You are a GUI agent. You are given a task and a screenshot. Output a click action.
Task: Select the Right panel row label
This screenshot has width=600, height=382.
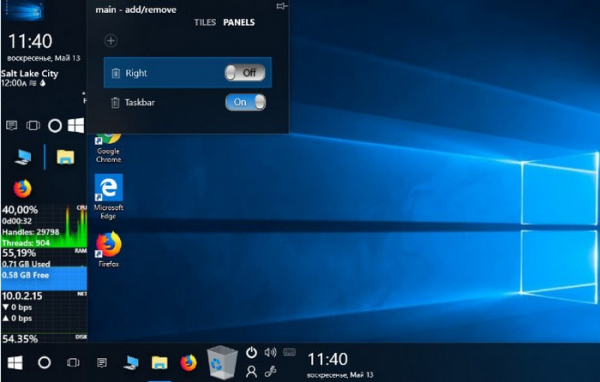[x=136, y=73]
